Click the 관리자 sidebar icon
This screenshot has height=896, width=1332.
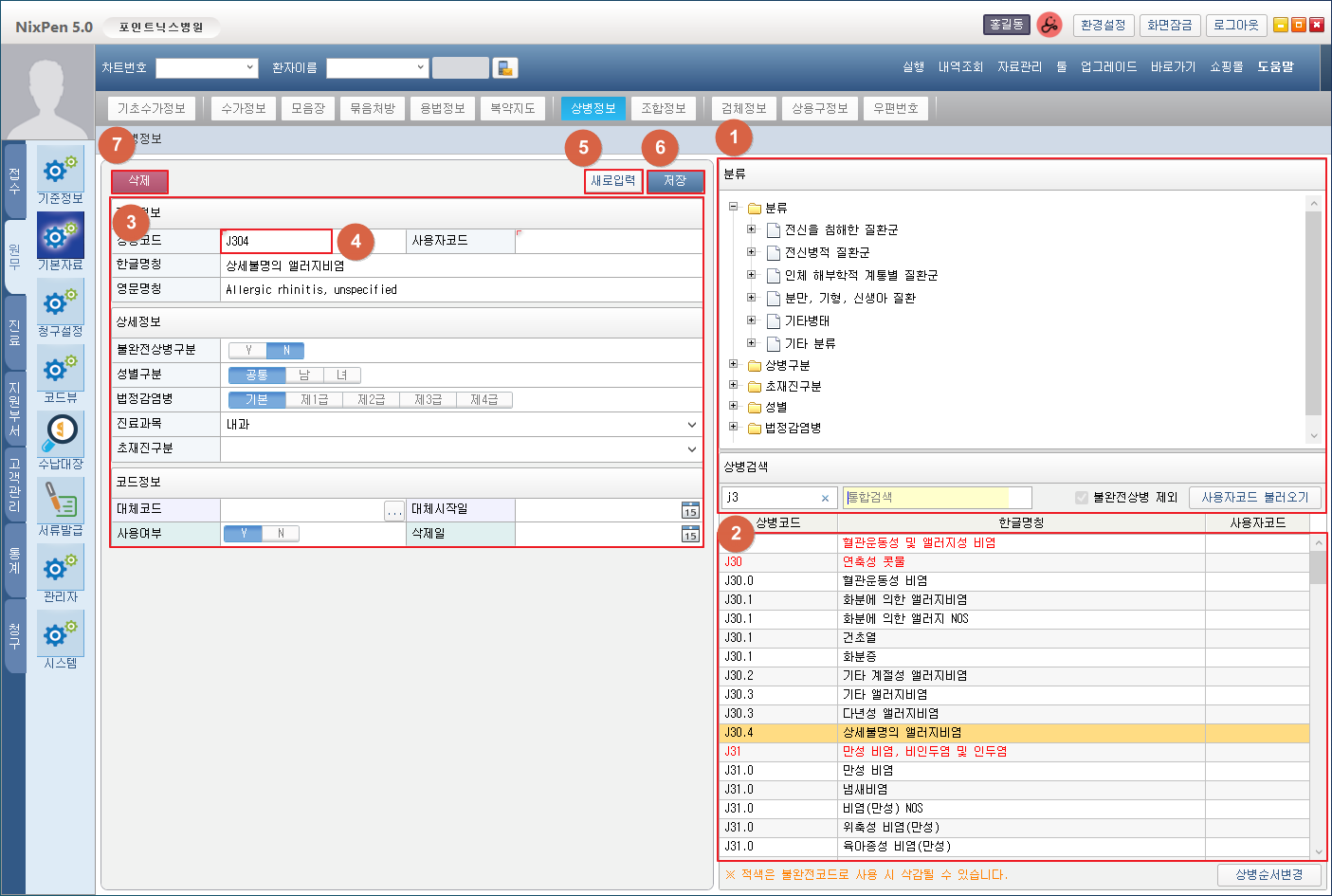(x=61, y=569)
